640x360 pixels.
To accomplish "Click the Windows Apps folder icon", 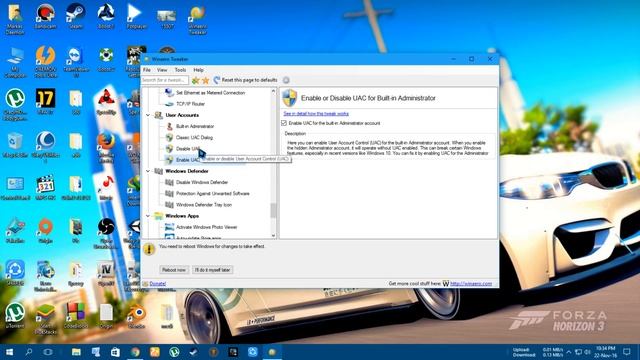I will click(158, 216).
